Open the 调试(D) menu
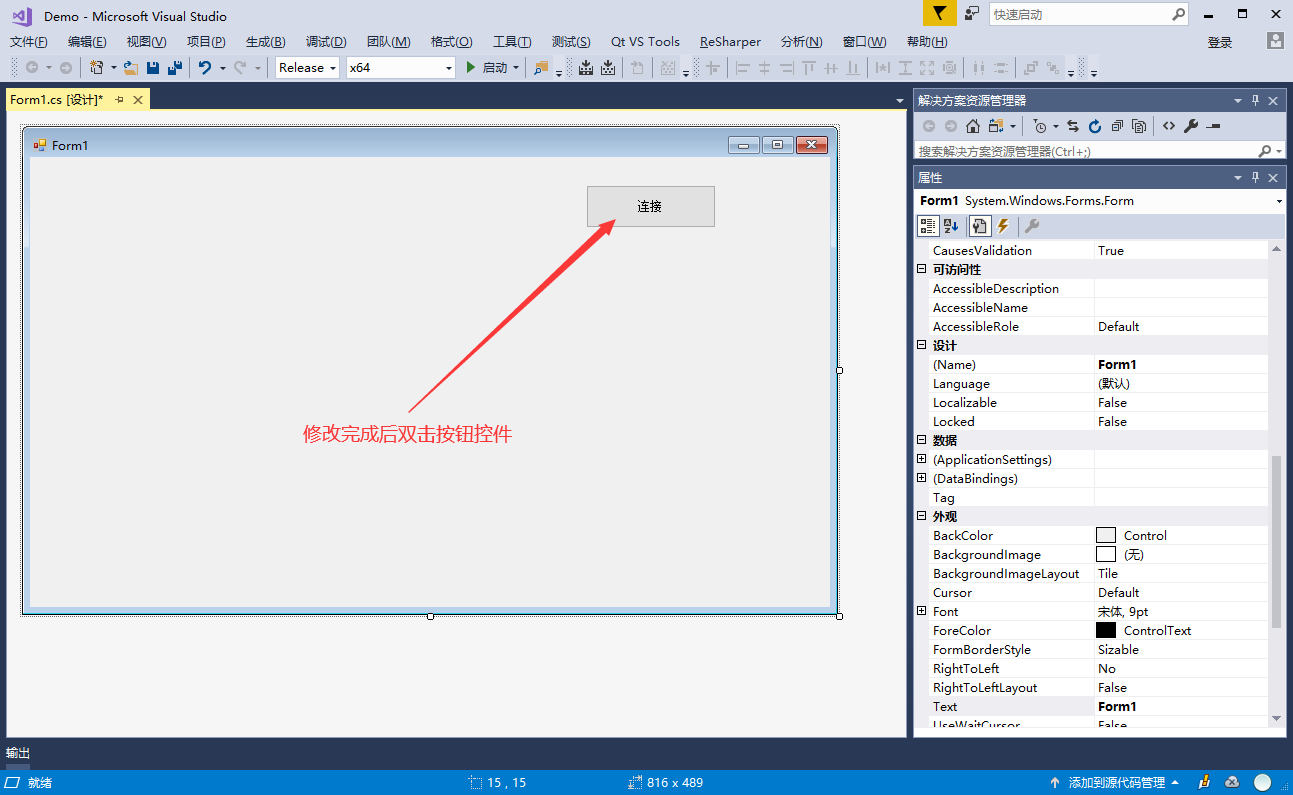Image resolution: width=1293 pixels, height=795 pixels. (326, 42)
